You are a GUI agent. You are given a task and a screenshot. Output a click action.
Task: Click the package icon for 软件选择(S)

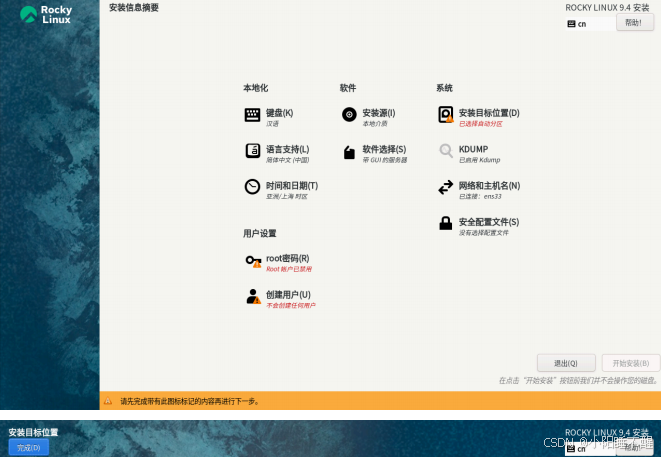(349, 152)
